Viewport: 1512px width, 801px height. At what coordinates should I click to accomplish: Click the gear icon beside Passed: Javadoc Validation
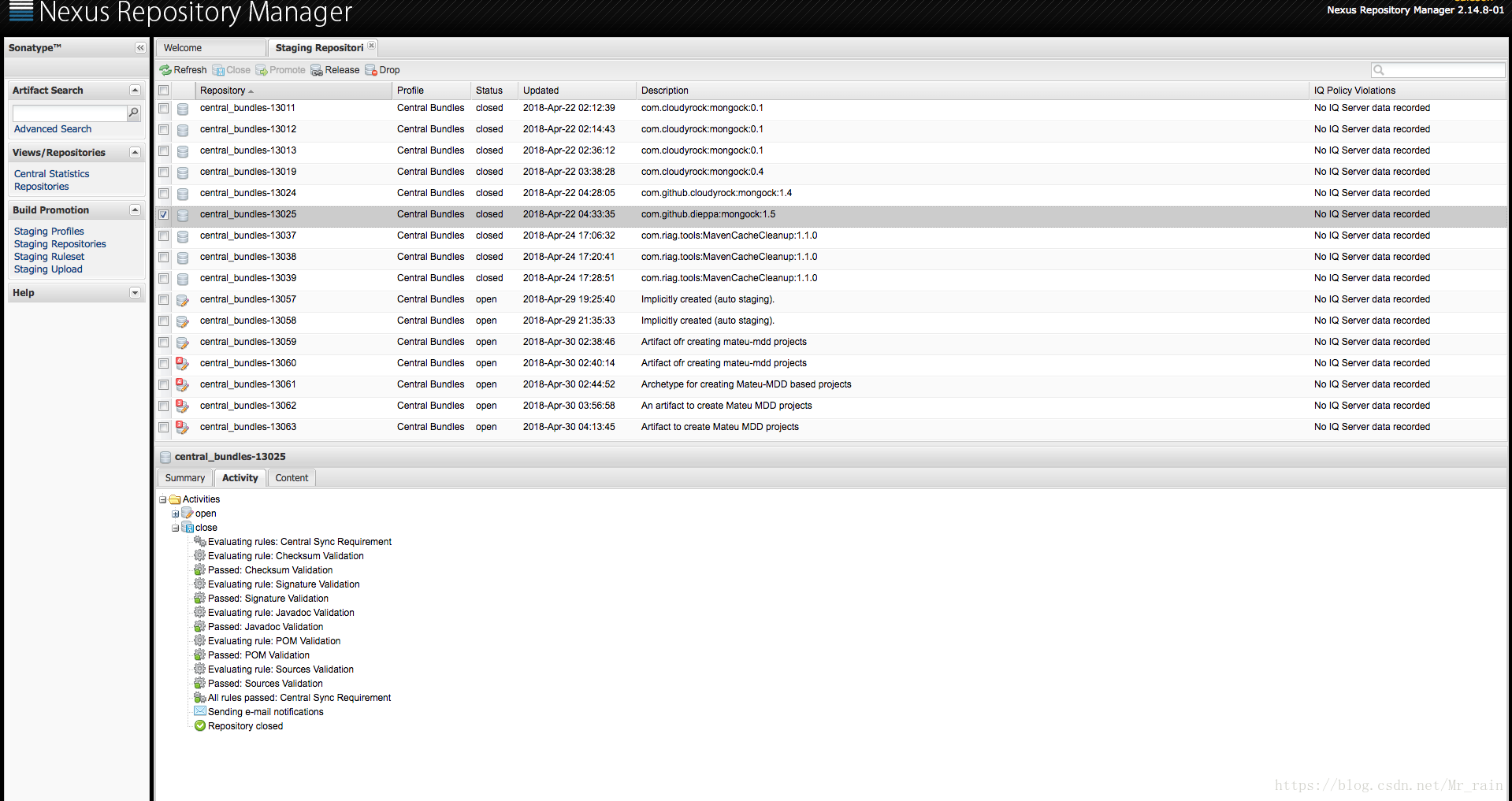(200, 627)
